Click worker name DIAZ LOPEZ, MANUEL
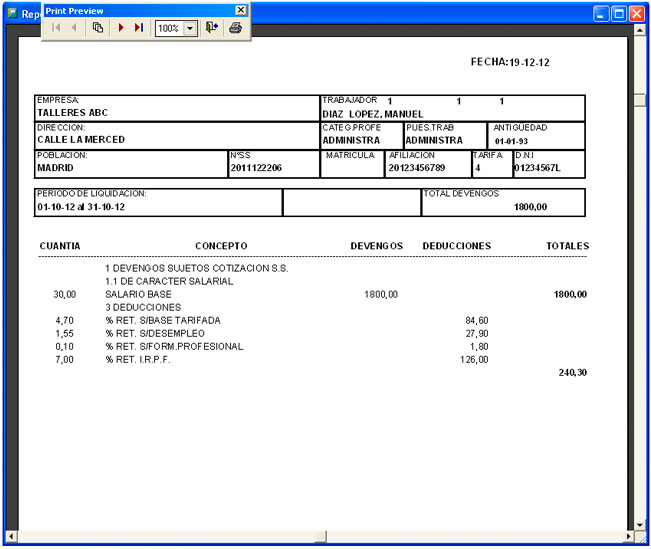The image size is (651, 549). (373, 114)
